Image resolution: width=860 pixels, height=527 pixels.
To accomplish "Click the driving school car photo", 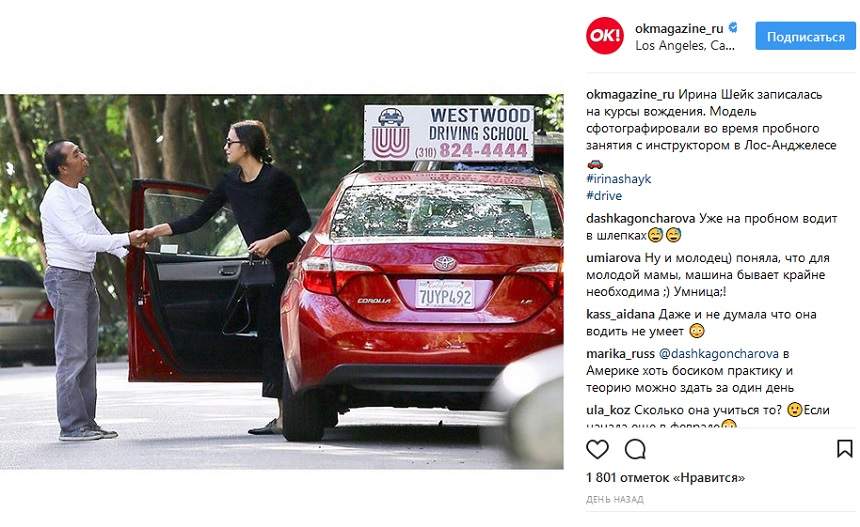I will click(x=281, y=282).
